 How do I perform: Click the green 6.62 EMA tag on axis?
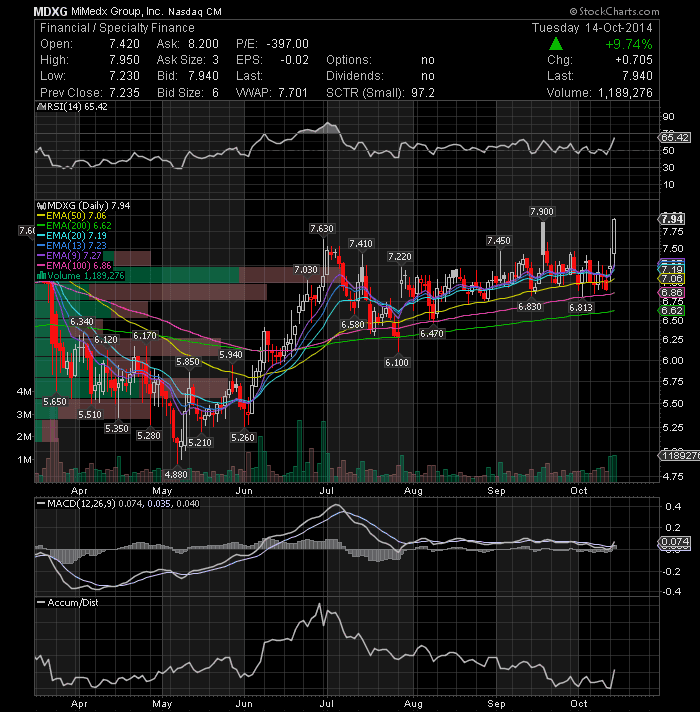(672, 311)
